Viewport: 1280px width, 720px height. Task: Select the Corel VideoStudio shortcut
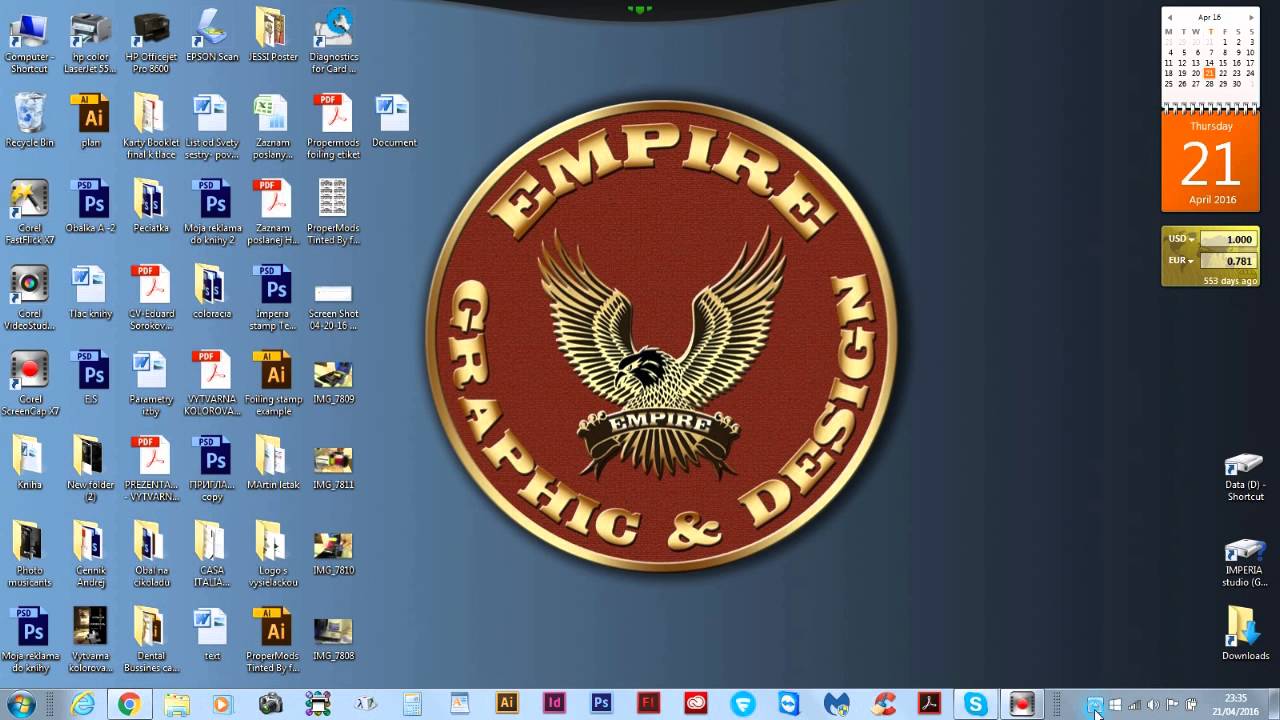coord(29,298)
